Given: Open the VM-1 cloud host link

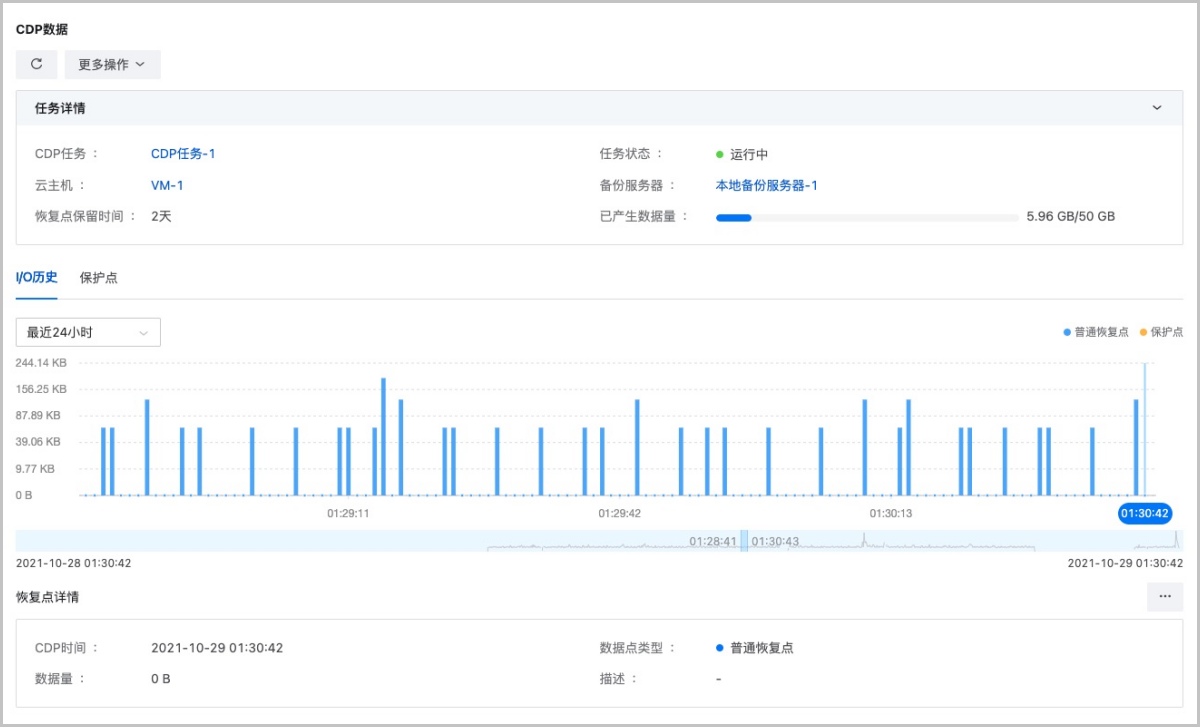Looking at the screenshot, I should click(167, 185).
